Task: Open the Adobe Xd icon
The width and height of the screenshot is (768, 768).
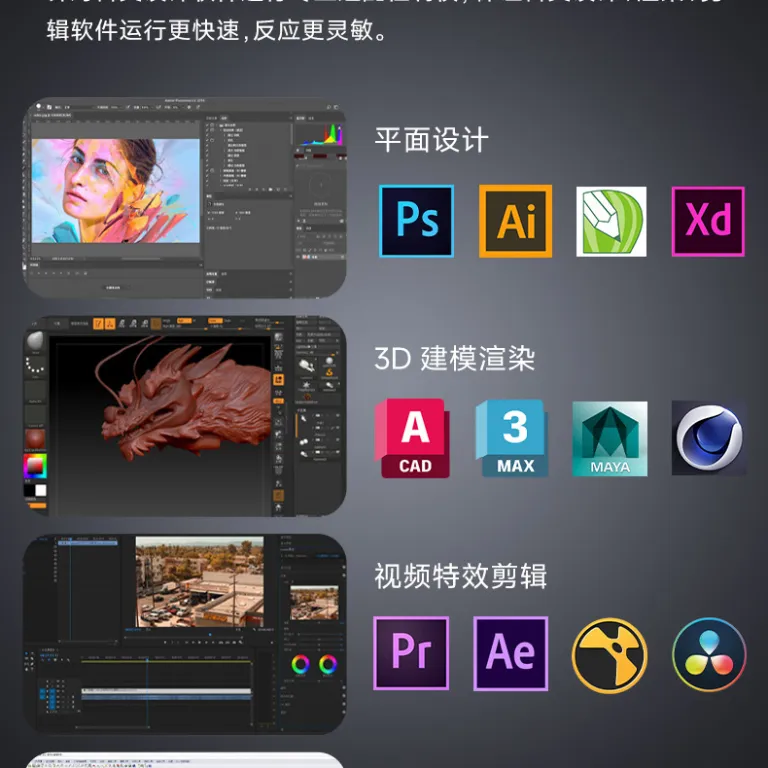Action: 708,221
